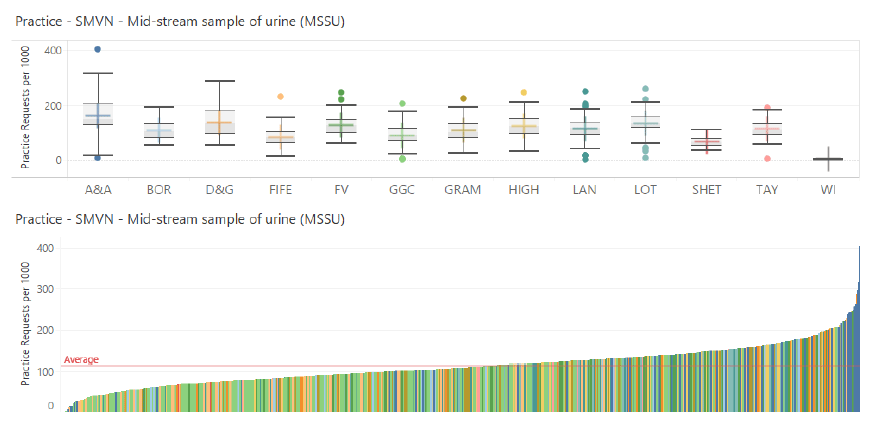This screenshot has width=874, height=423.
Task: Click the red Average reference line label
Action: (x=81, y=360)
